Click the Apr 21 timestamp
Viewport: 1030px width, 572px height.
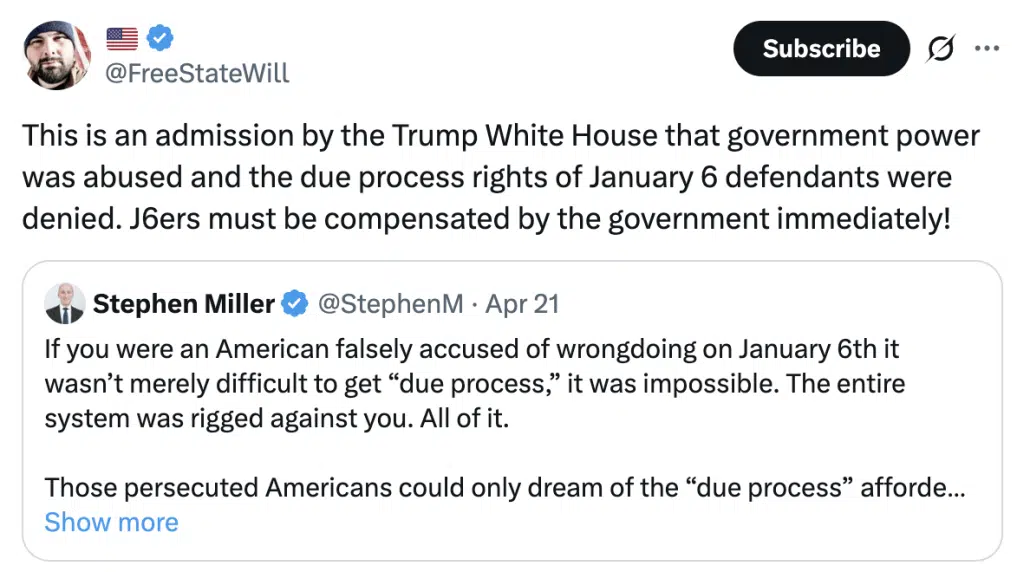[522, 304]
